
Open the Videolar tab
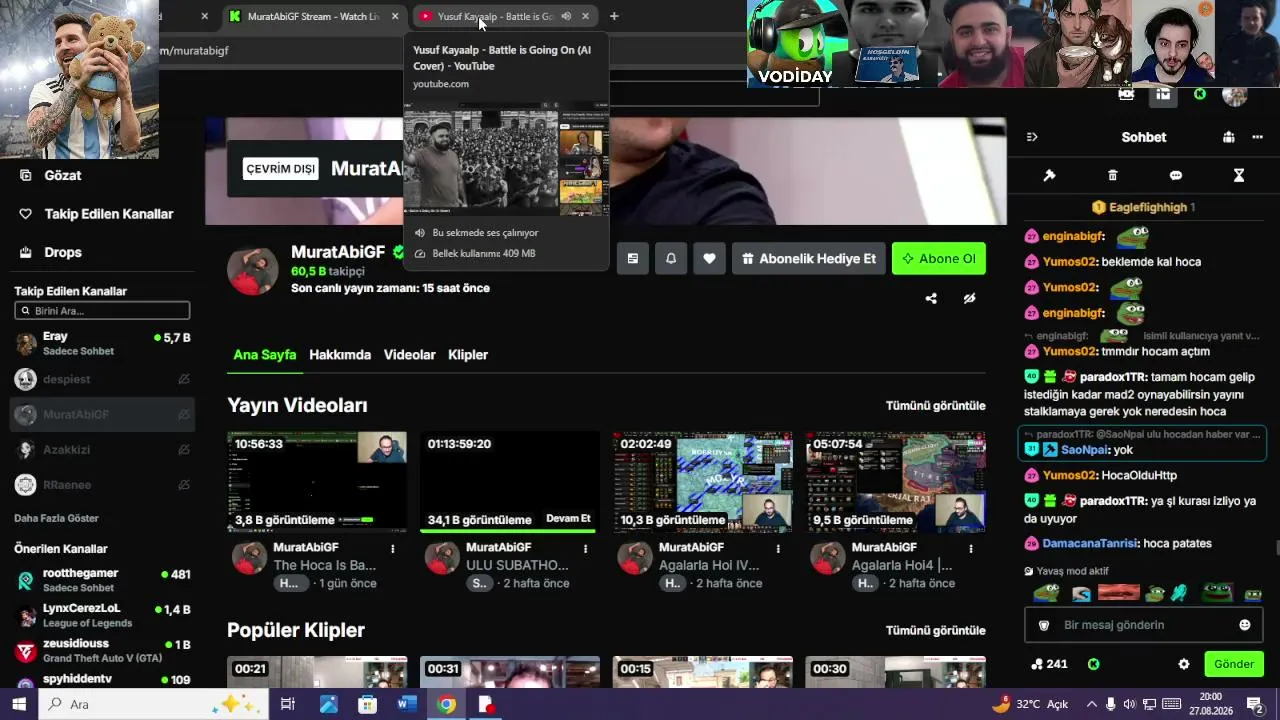410,355
